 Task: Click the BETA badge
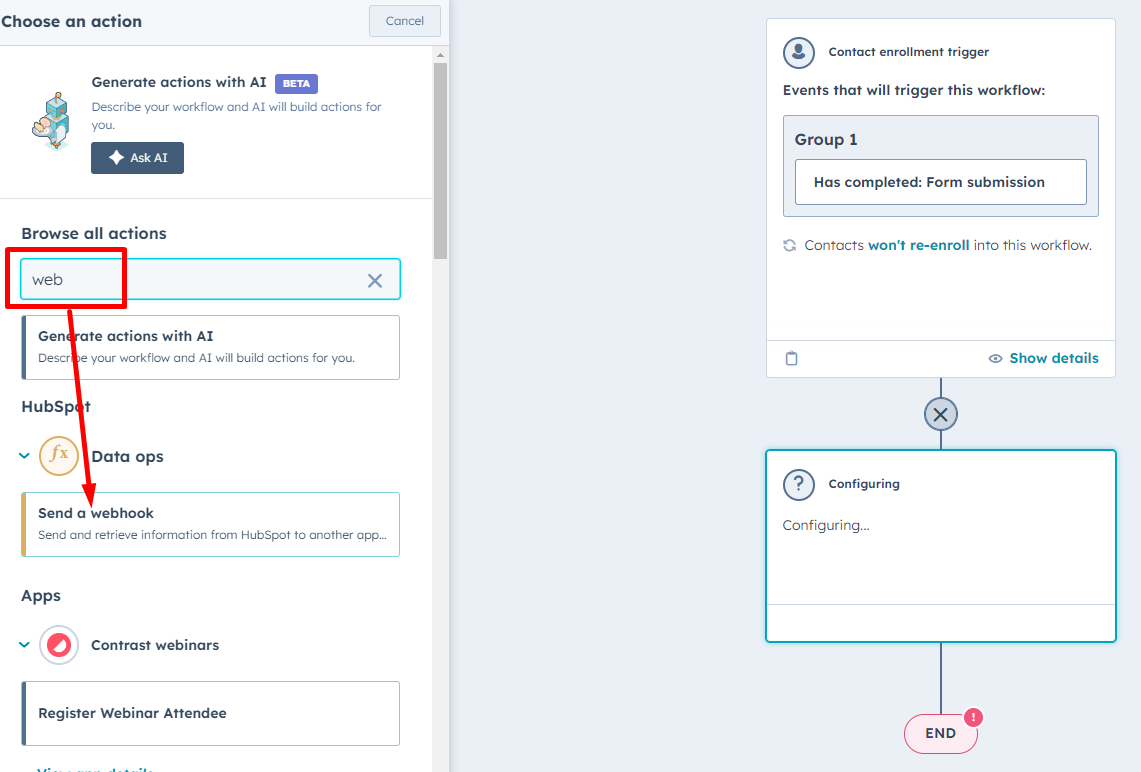[x=296, y=84]
